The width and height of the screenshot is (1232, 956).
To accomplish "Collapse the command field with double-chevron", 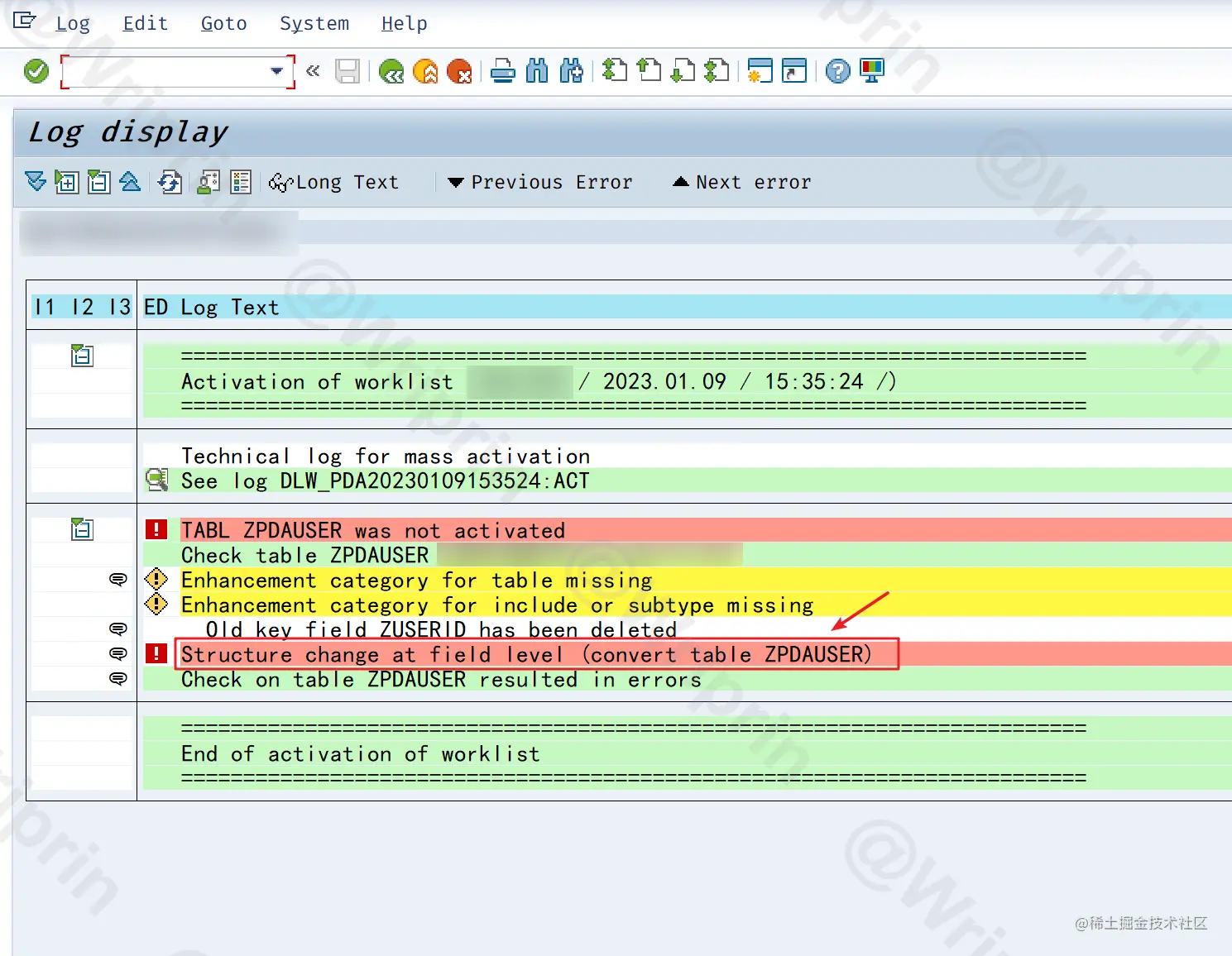I will [x=313, y=71].
